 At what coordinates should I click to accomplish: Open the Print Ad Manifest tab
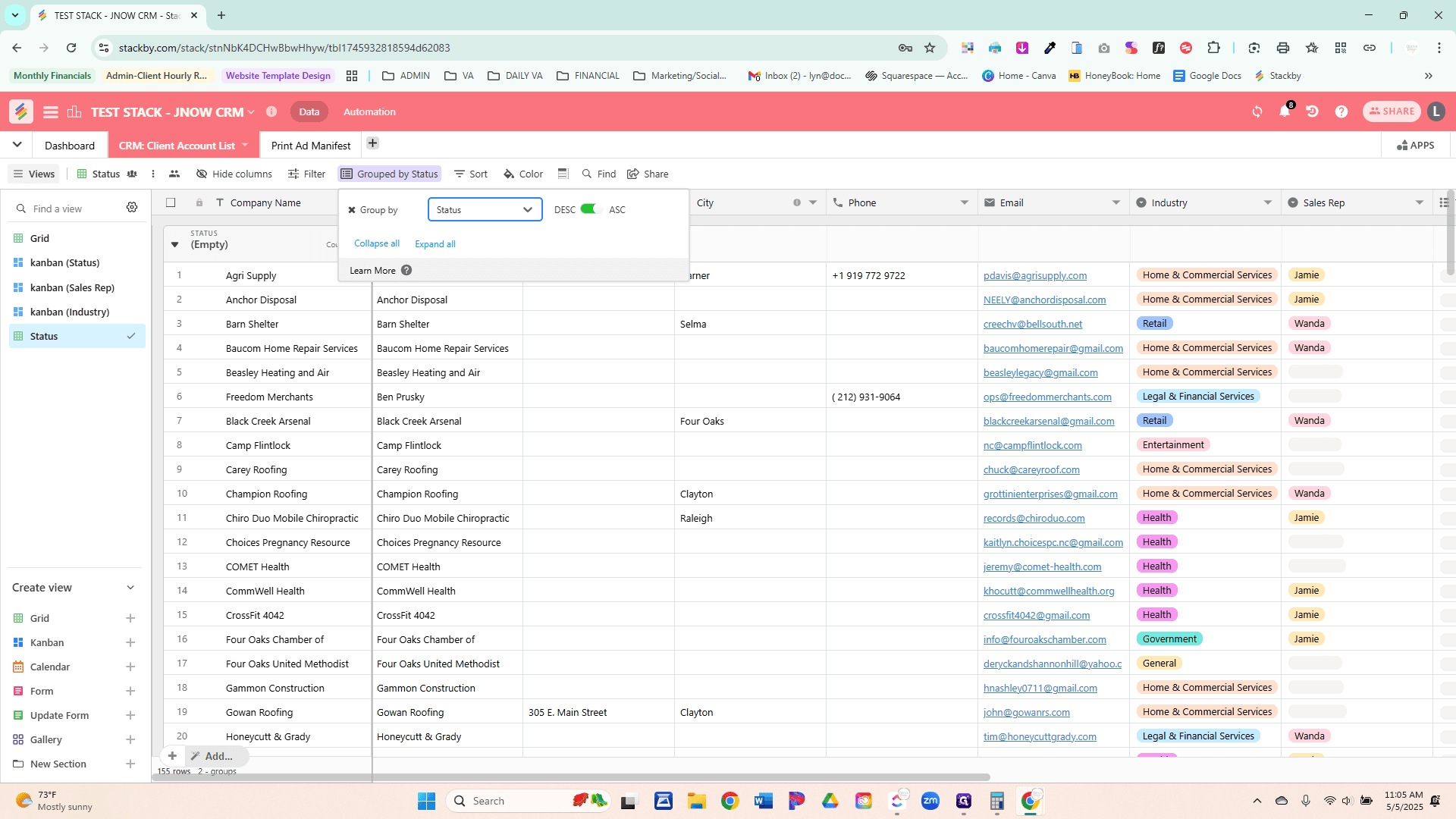click(311, 146)
